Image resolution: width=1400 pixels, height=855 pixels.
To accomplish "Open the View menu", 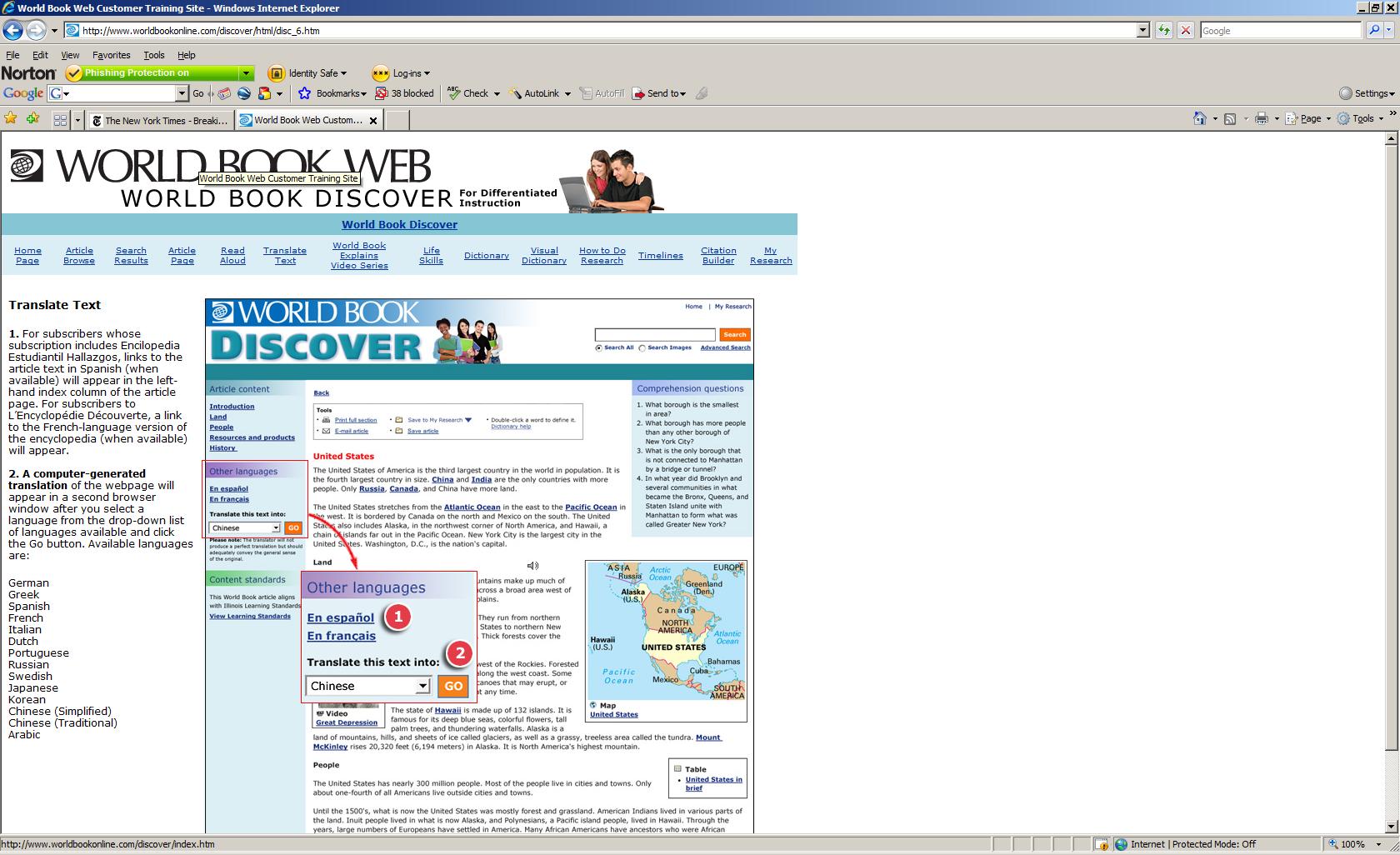I will tap(70, 55).
